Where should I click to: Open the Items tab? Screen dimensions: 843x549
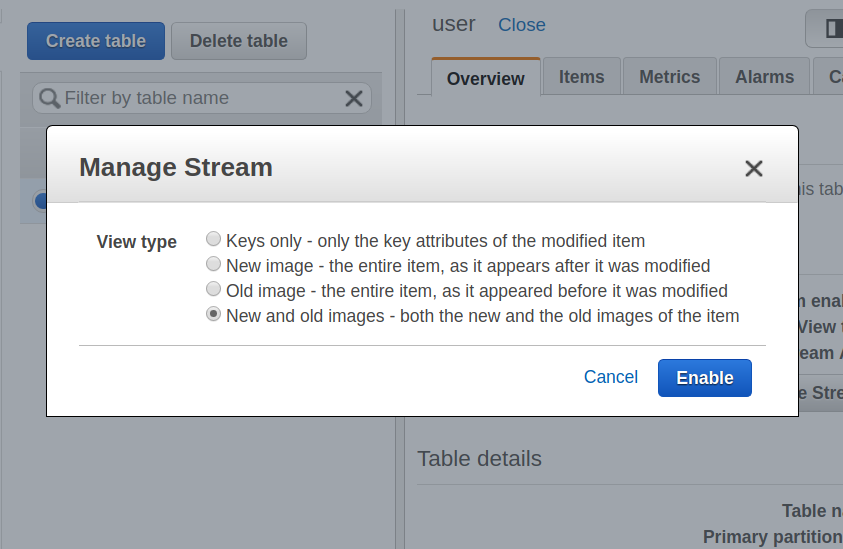[581, 77]
